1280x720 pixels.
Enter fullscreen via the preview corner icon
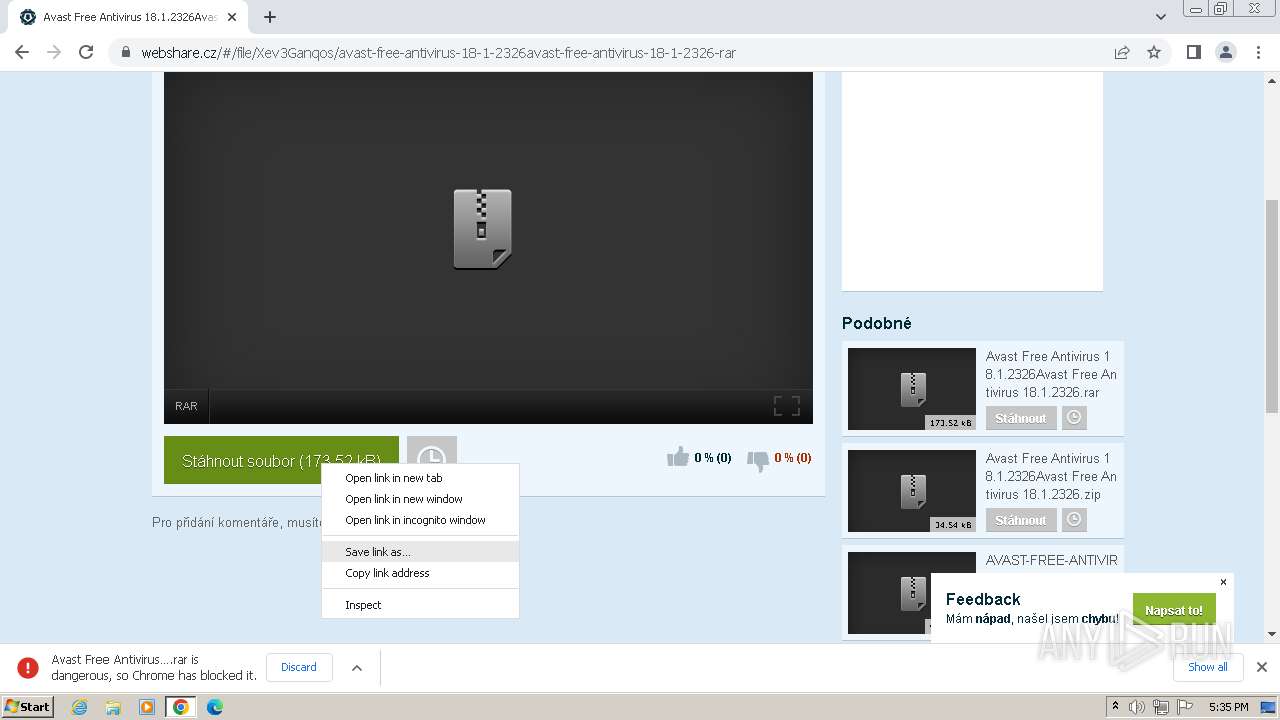tap(787, 405)
